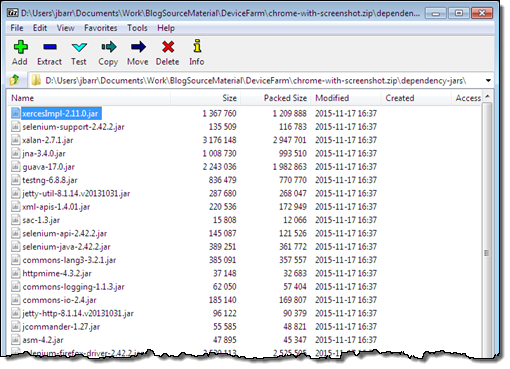Select httpmime-4.3.2.jar file name
This screenshot has height=369, width=510.
(x=57, y=274)
